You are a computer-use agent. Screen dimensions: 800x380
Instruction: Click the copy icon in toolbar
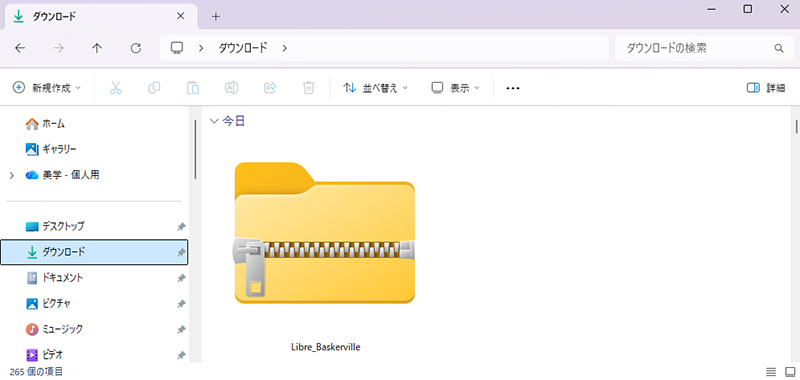(x=154, y=88)
